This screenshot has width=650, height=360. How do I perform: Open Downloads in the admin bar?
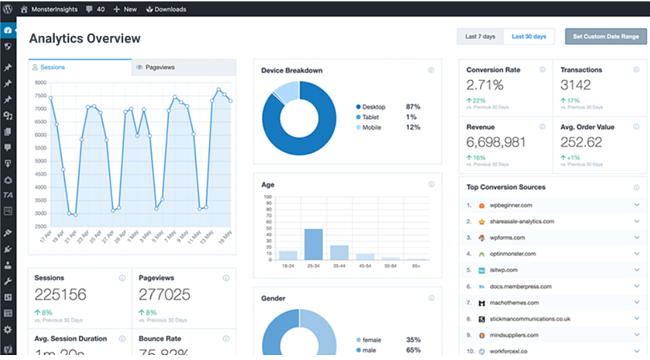(x=166, y=9)
